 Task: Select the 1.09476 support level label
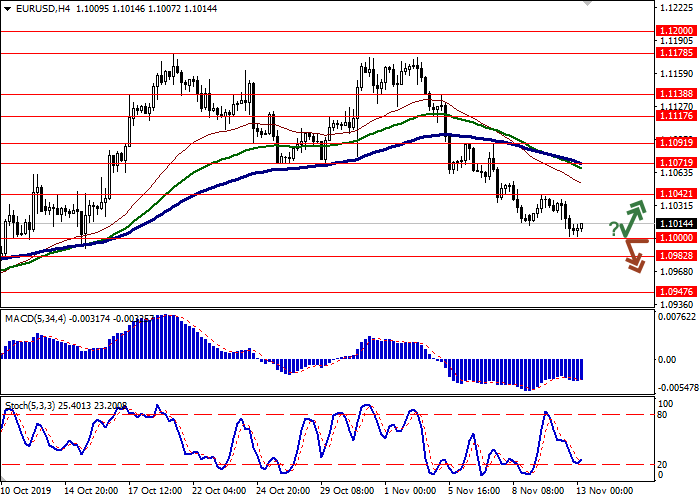coord(674,292)
